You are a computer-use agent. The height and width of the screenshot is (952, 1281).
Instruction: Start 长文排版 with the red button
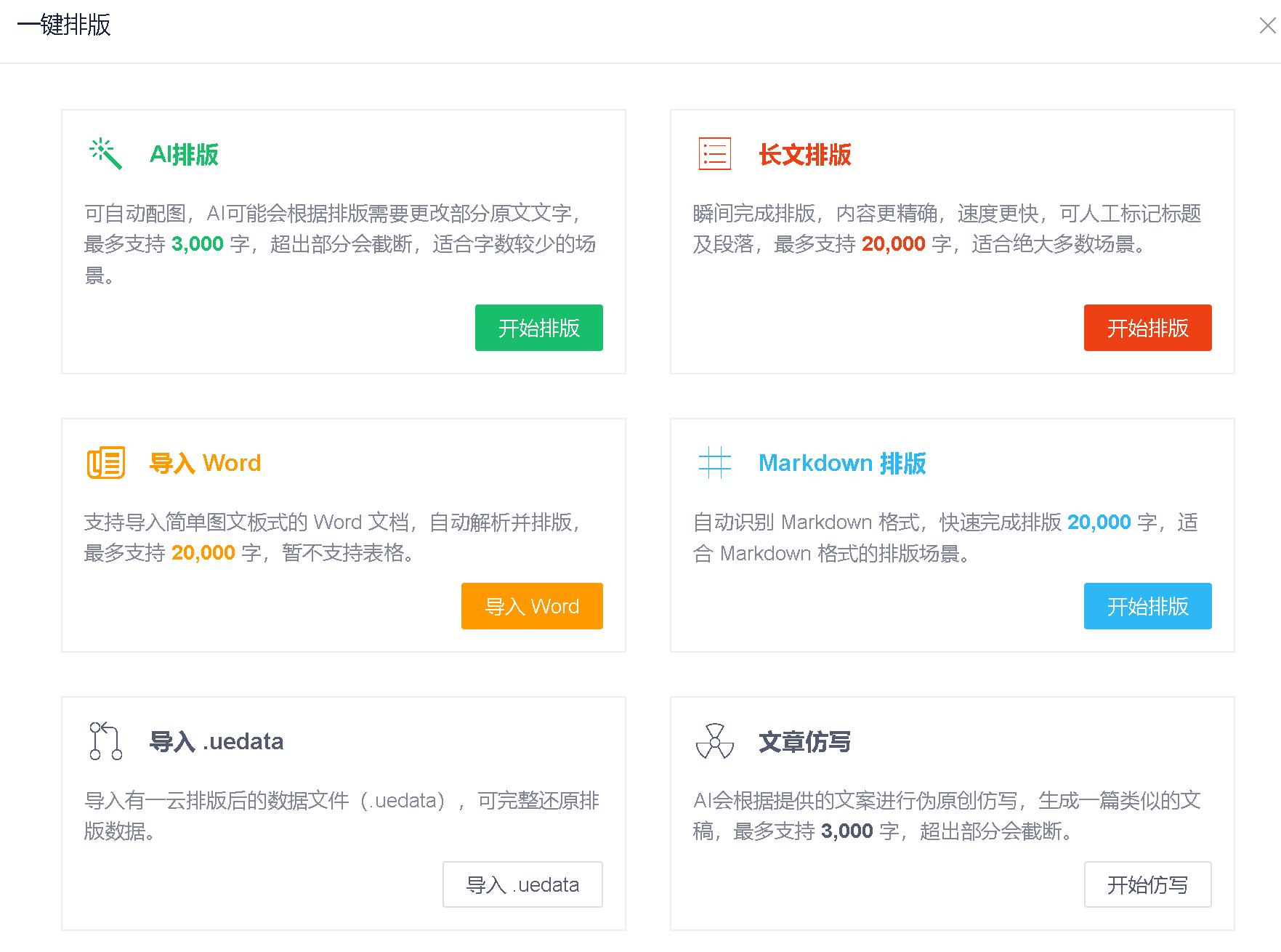pyautogui.click(x=1147, y=328)
